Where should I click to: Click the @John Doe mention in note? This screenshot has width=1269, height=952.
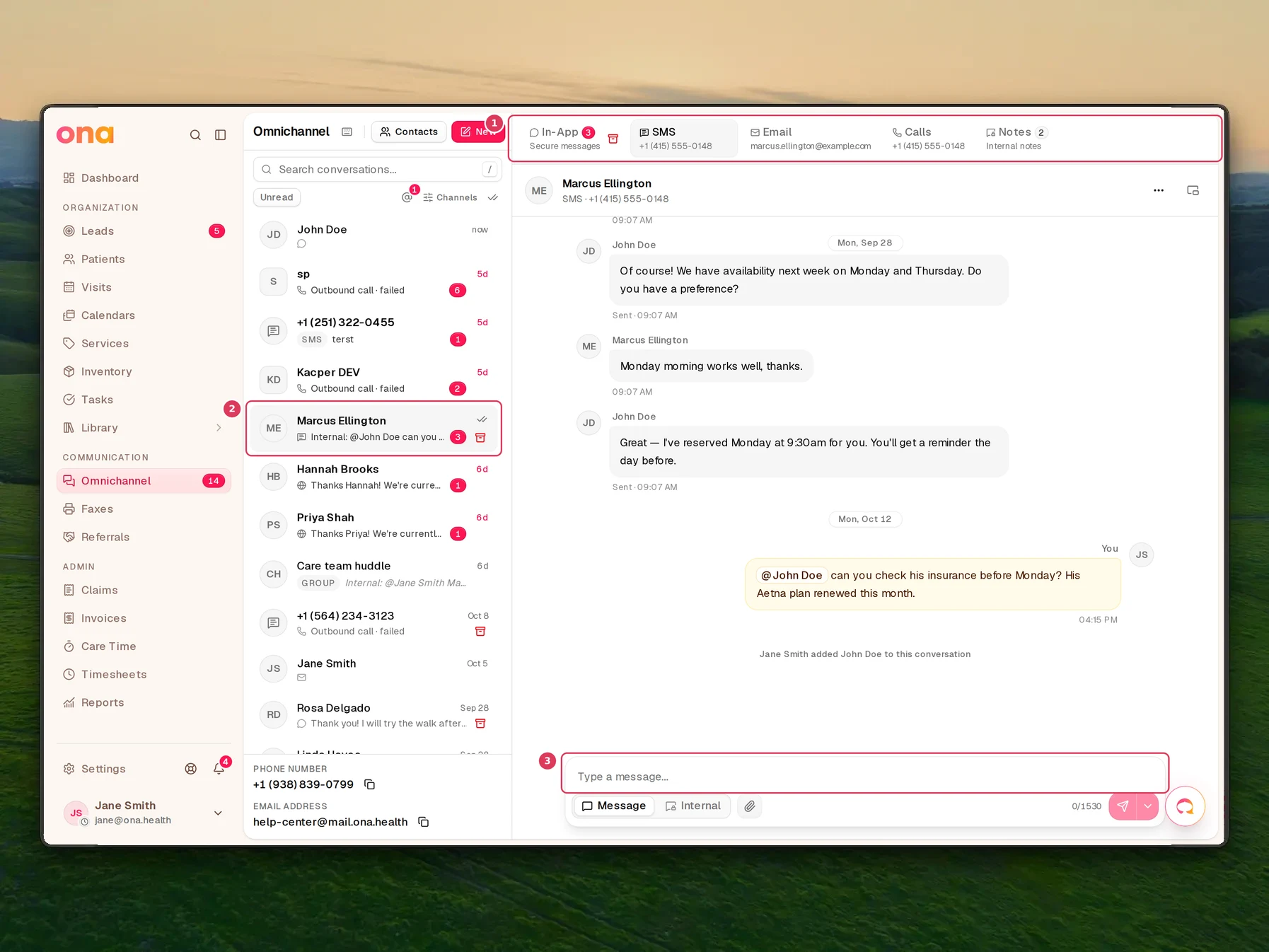792,576
